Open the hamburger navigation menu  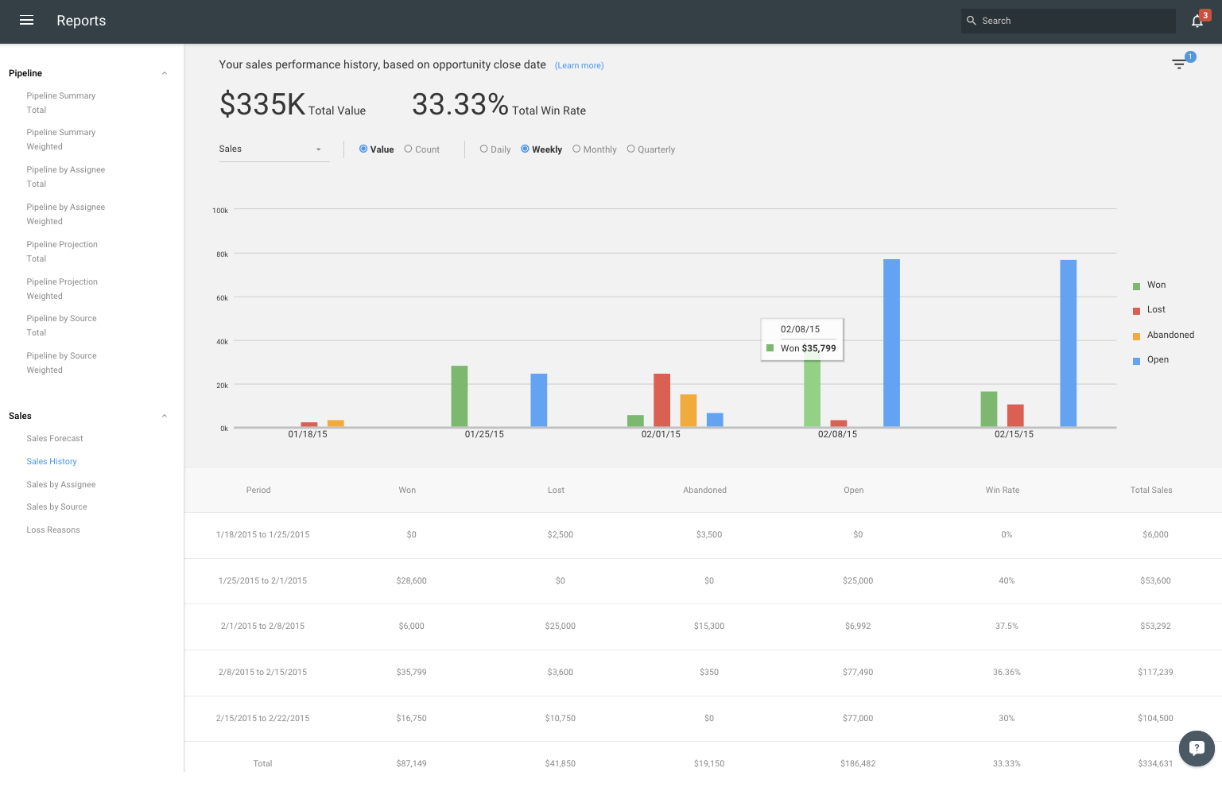click(26, 20)
